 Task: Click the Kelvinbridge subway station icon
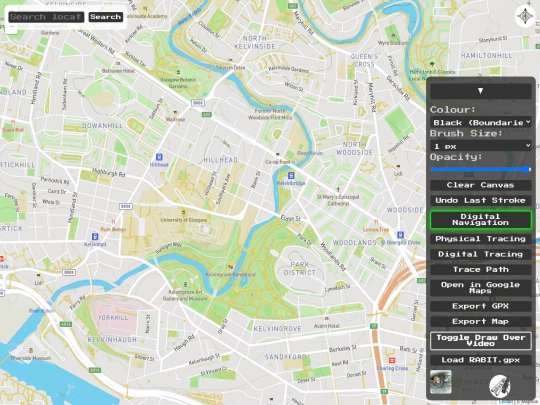pos(291,175)
